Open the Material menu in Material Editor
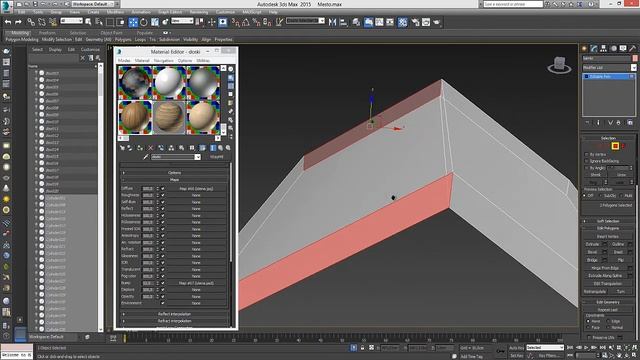Image resolution: width=640 pixels, height=360 pixels. click(x=142, y=60)
